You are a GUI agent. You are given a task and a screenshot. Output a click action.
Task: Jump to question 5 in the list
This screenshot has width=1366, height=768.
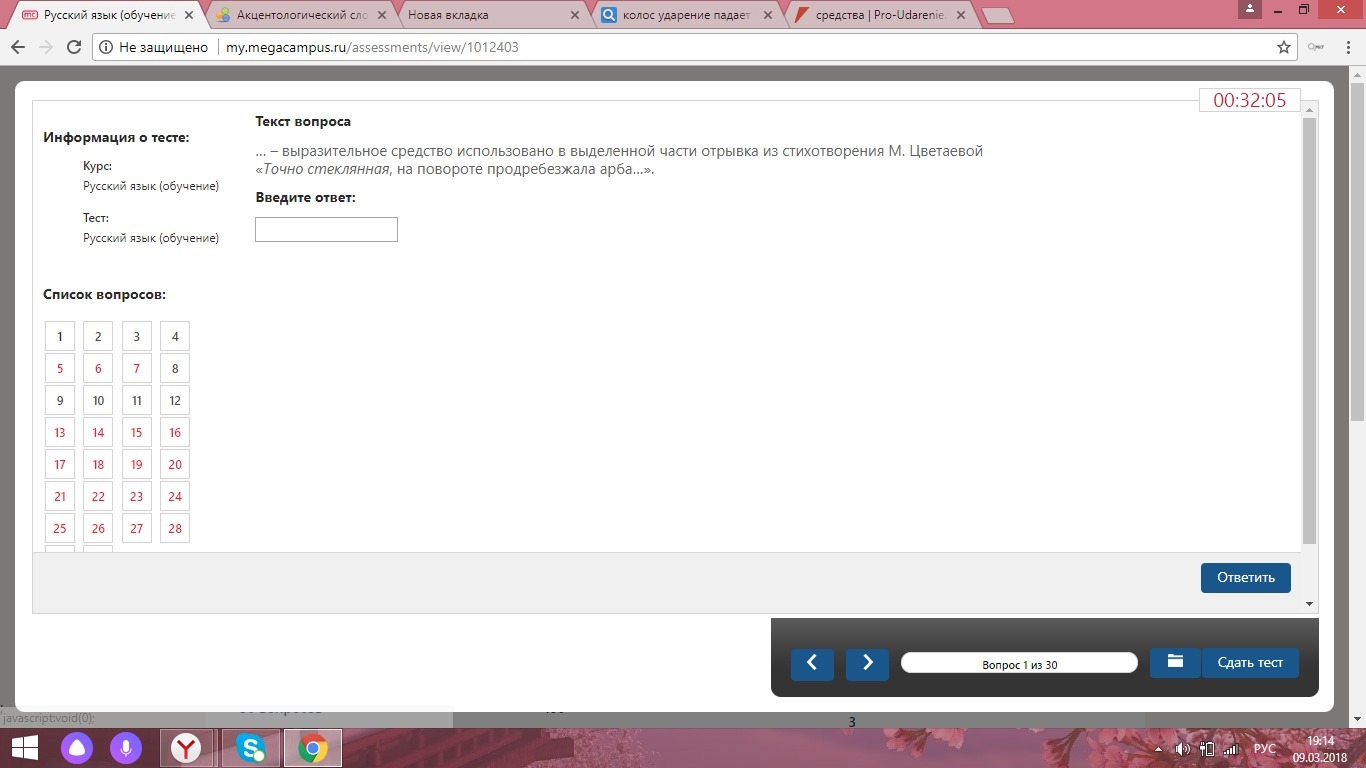tap(60, 369)
